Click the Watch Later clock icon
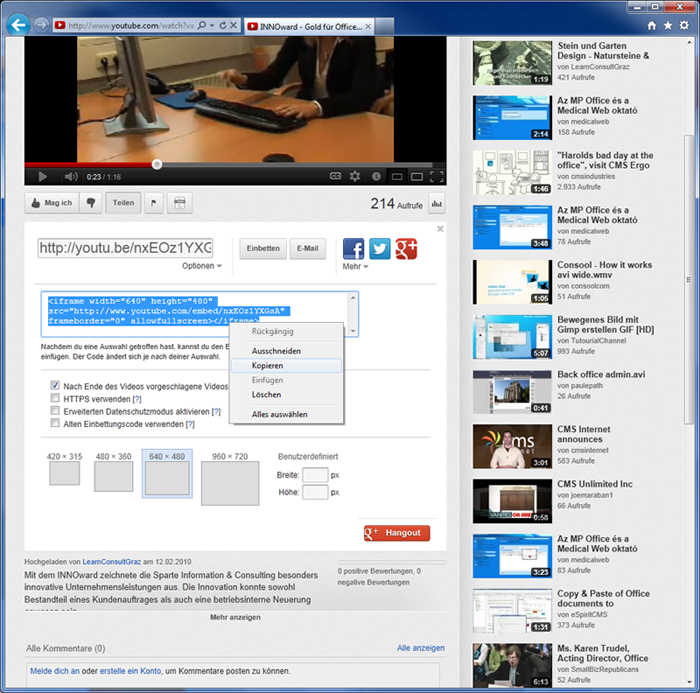The height and width of the screenshot is (693, 700). coord(376,176)
